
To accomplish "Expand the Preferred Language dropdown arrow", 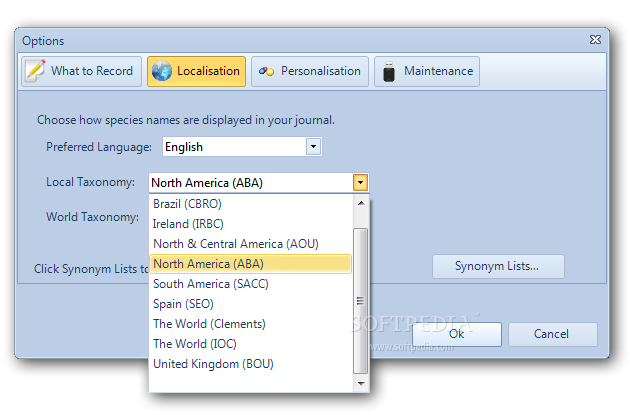I will click(x=313, y=147).
